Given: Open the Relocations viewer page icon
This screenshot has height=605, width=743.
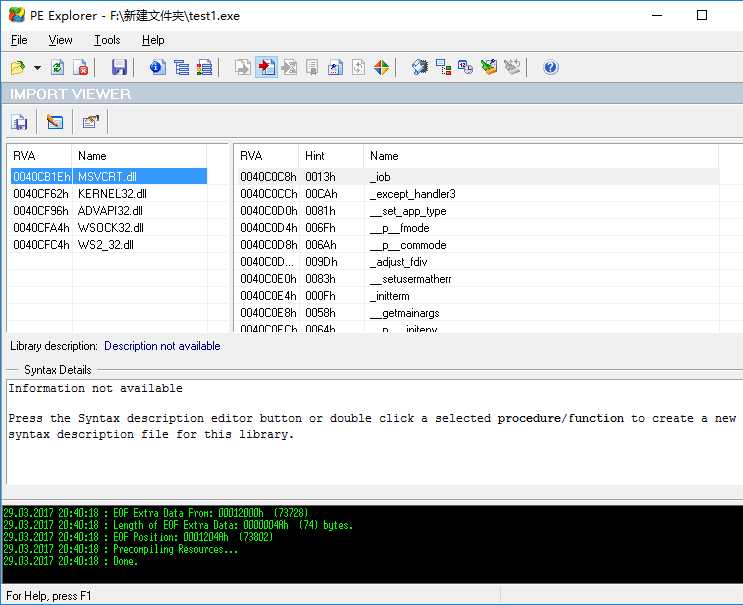Looking at the screenshot, I should (x=335, y=67).
